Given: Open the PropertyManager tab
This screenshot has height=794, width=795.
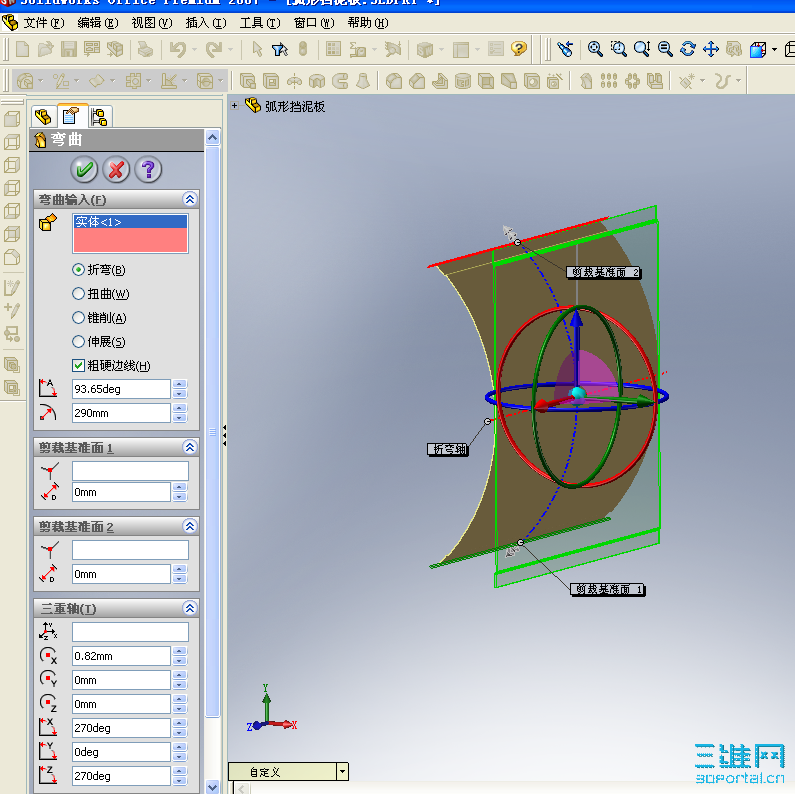Looking at the screenshot, I should [x=71, y=116].
